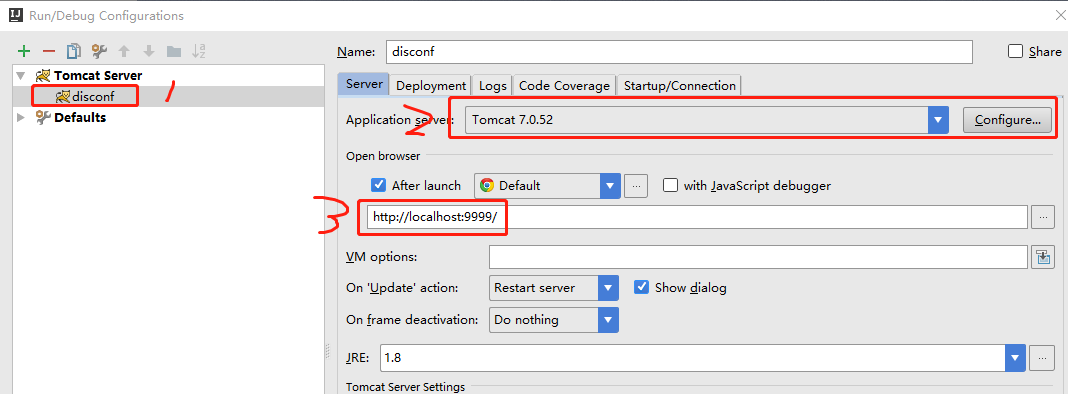Toggle Show dialog checkbox
This screenshot has width=1068, height=394.
click(x=641, y=287)
